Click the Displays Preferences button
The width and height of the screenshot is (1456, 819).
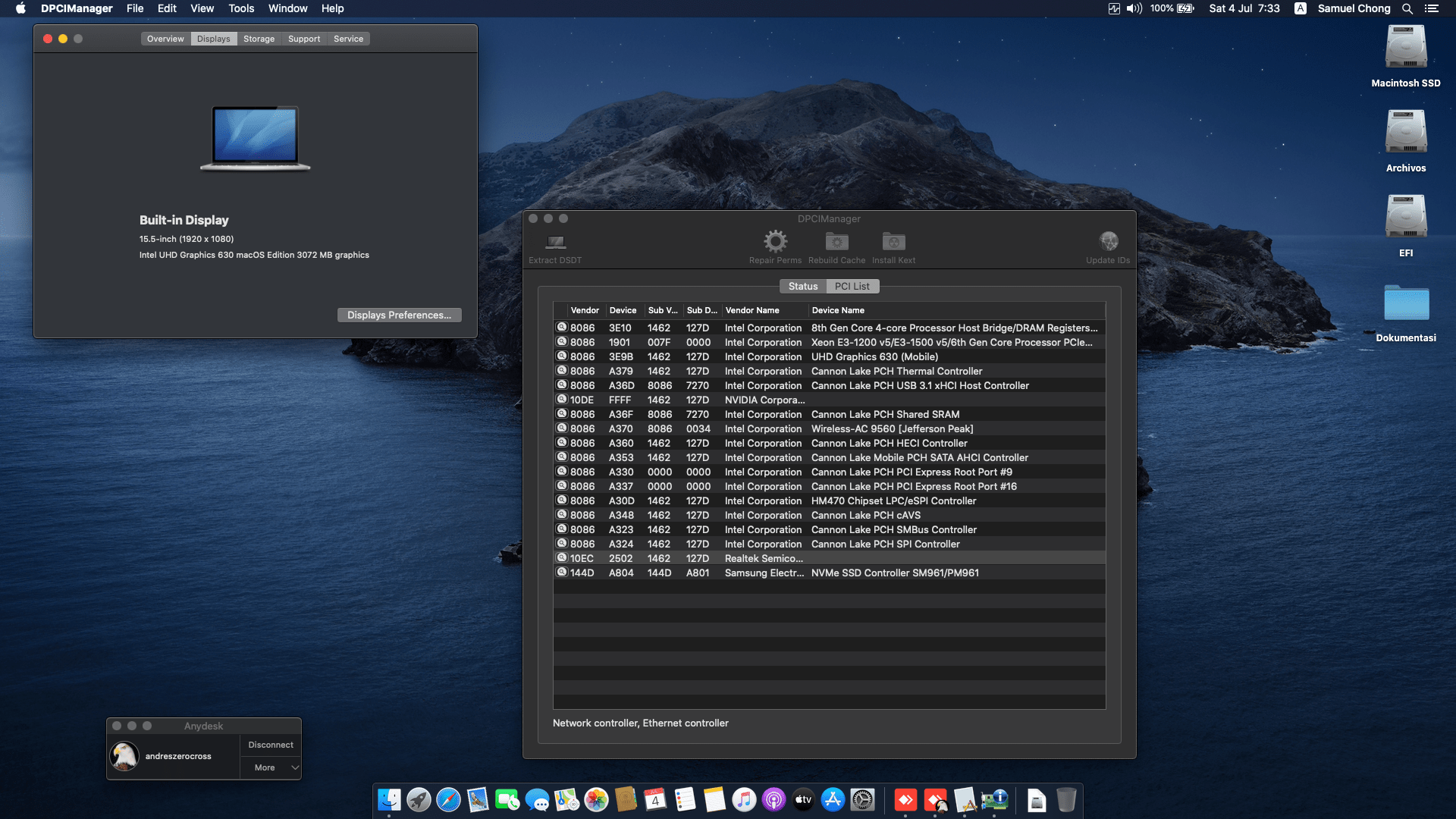click(399, 315)
